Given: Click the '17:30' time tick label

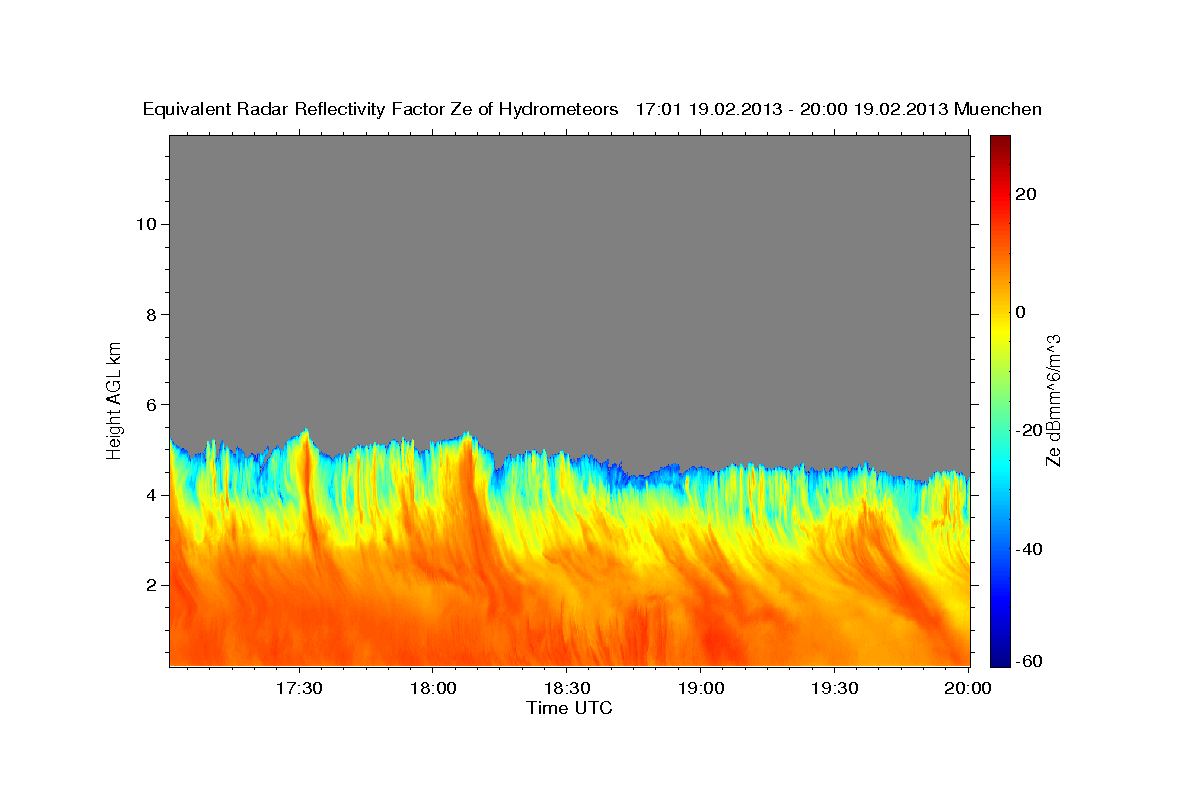Looking at the screenshot, I should point(298,689).
